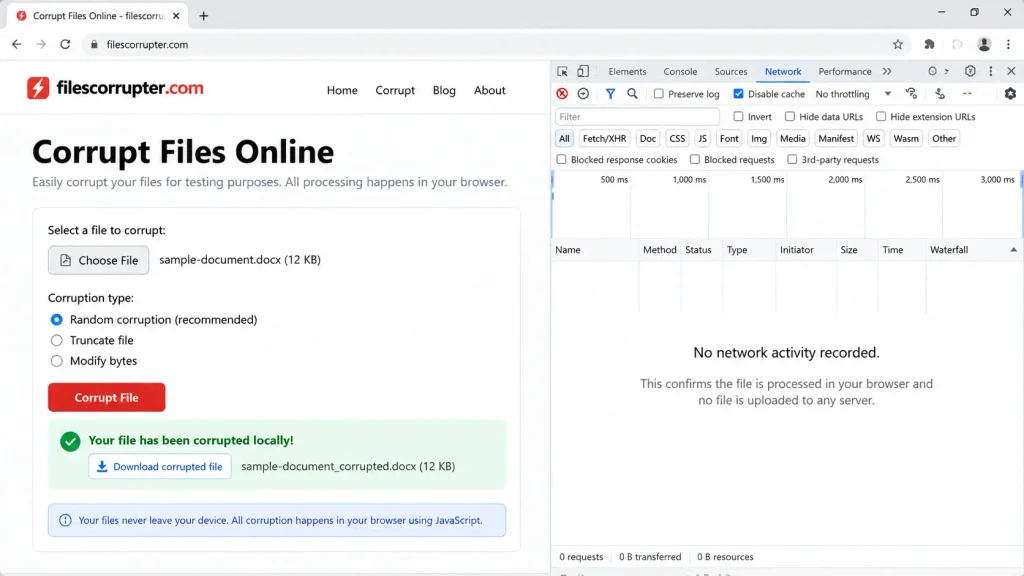Sort by the Waterfall column arrow

pyautogui.click(x=1014, y=249)
